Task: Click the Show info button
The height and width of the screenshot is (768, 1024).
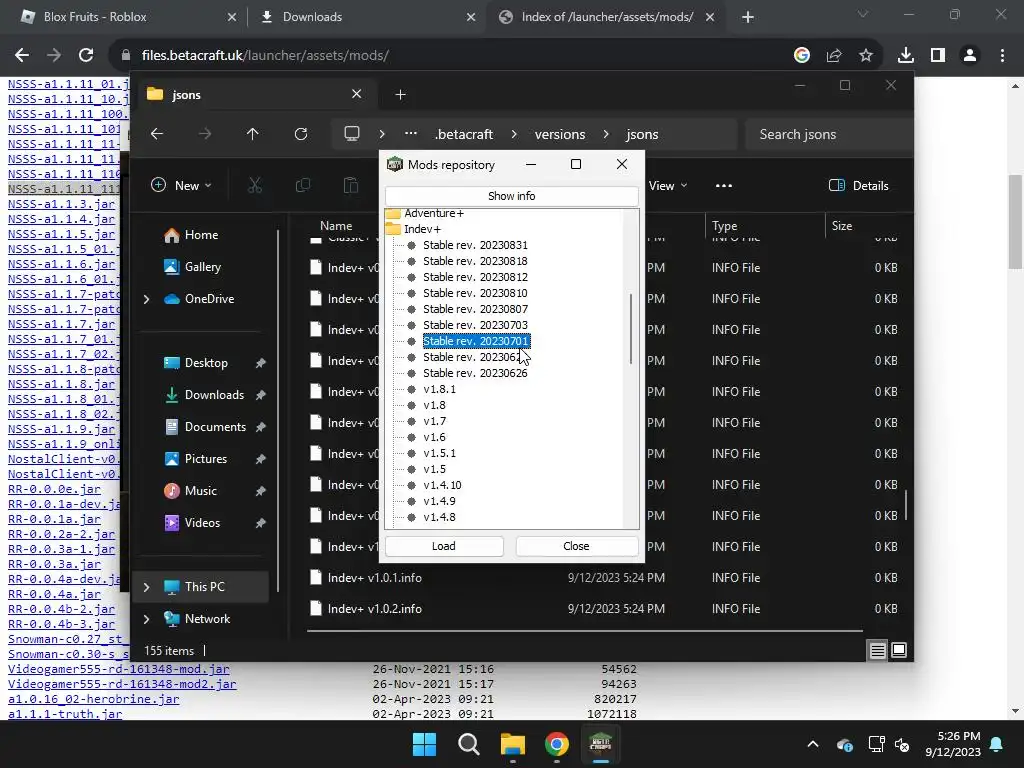Action: coord(511,196)
